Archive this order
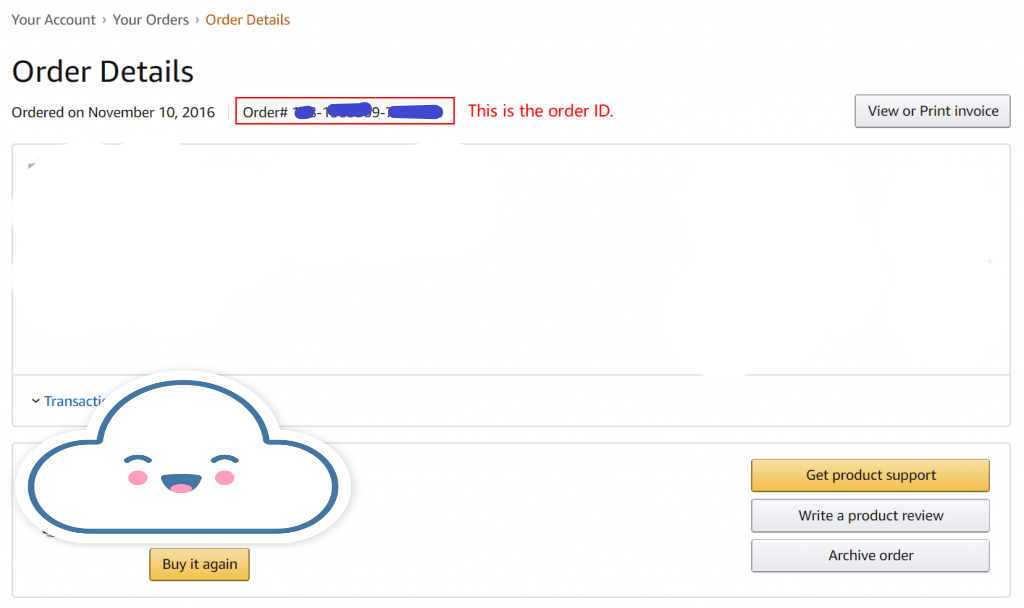This screenshot has width=1024, height=608. tap(870, 556)
